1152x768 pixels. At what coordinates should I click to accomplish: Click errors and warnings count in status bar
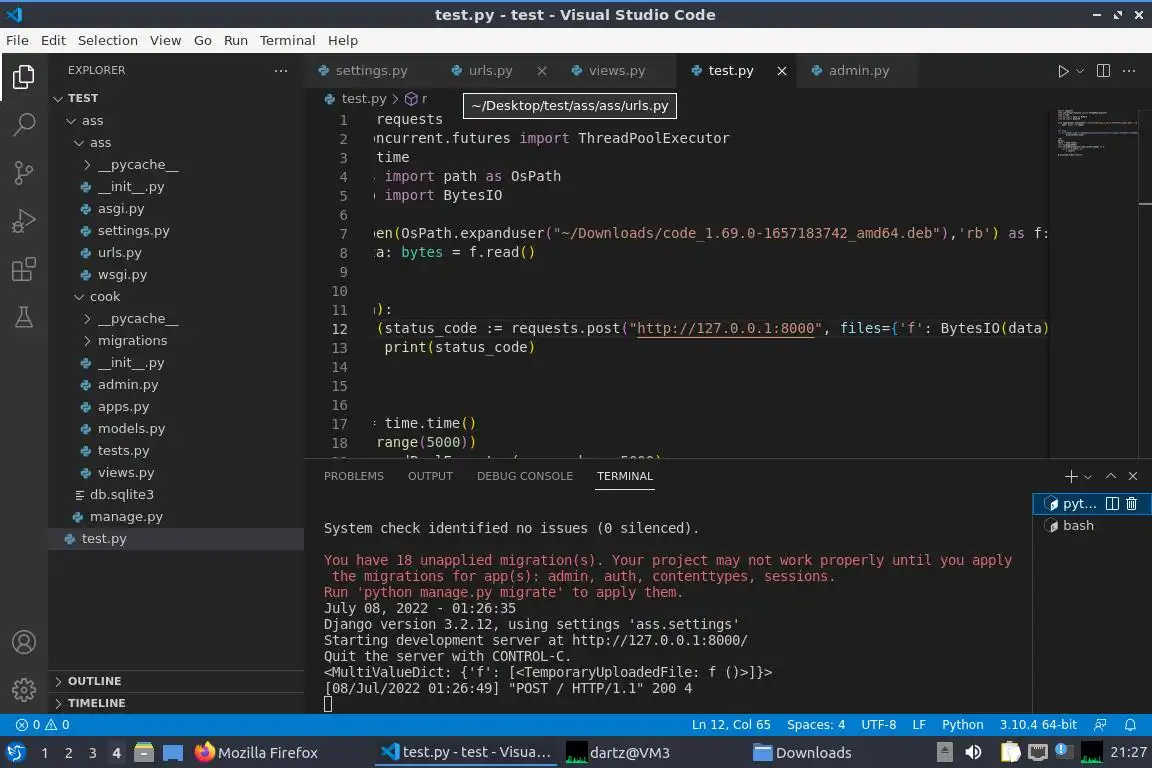(43, 725)
